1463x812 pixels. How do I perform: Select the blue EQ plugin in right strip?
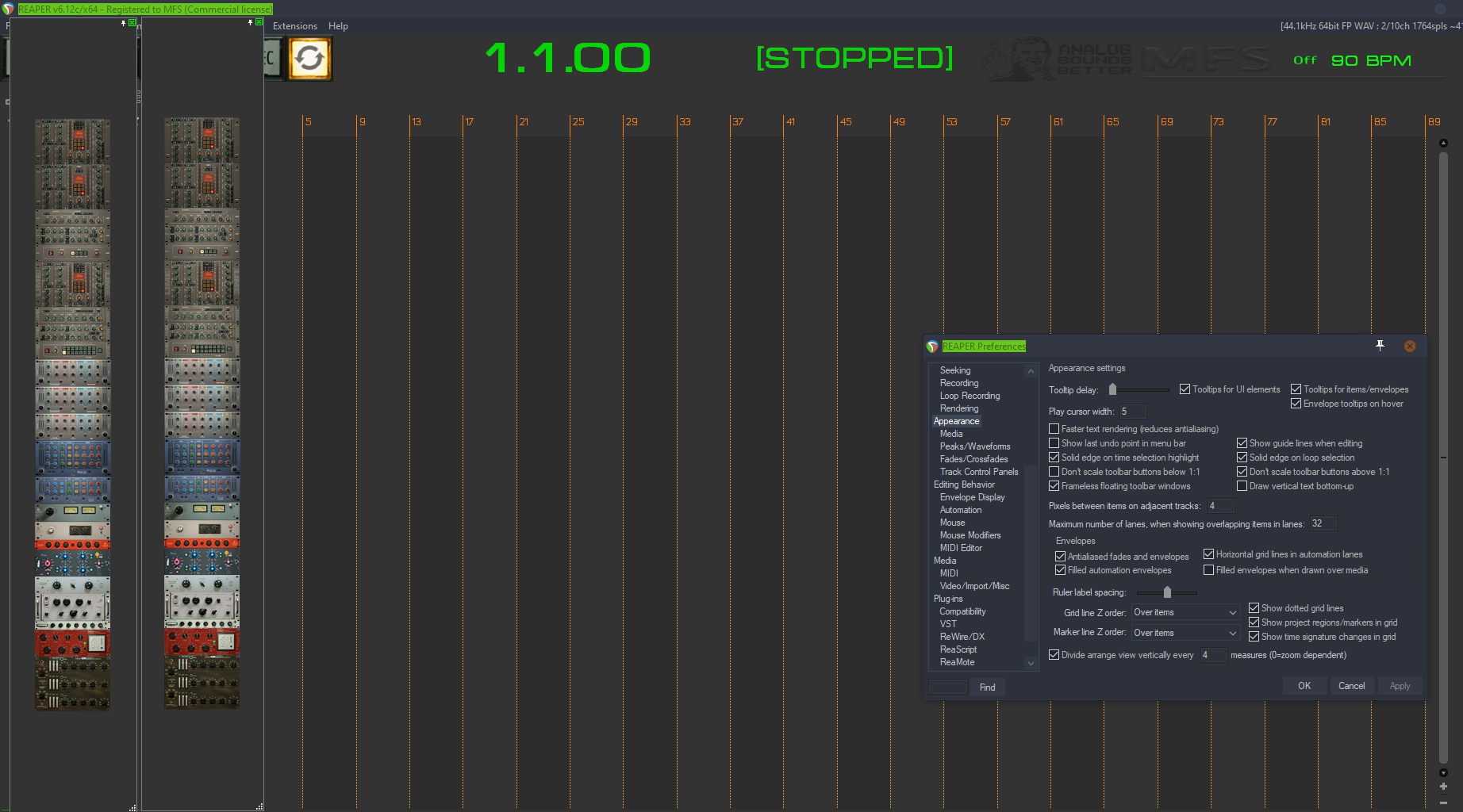click(x=202, y=458)
